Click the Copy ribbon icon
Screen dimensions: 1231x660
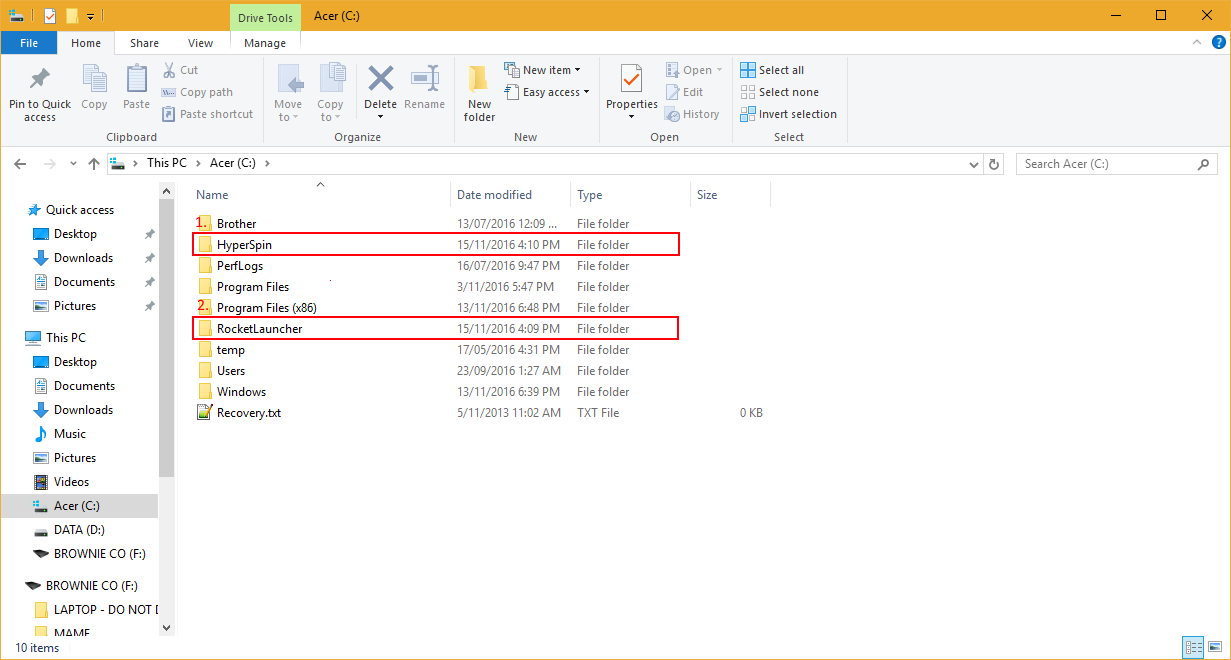[x=94, y=79]
